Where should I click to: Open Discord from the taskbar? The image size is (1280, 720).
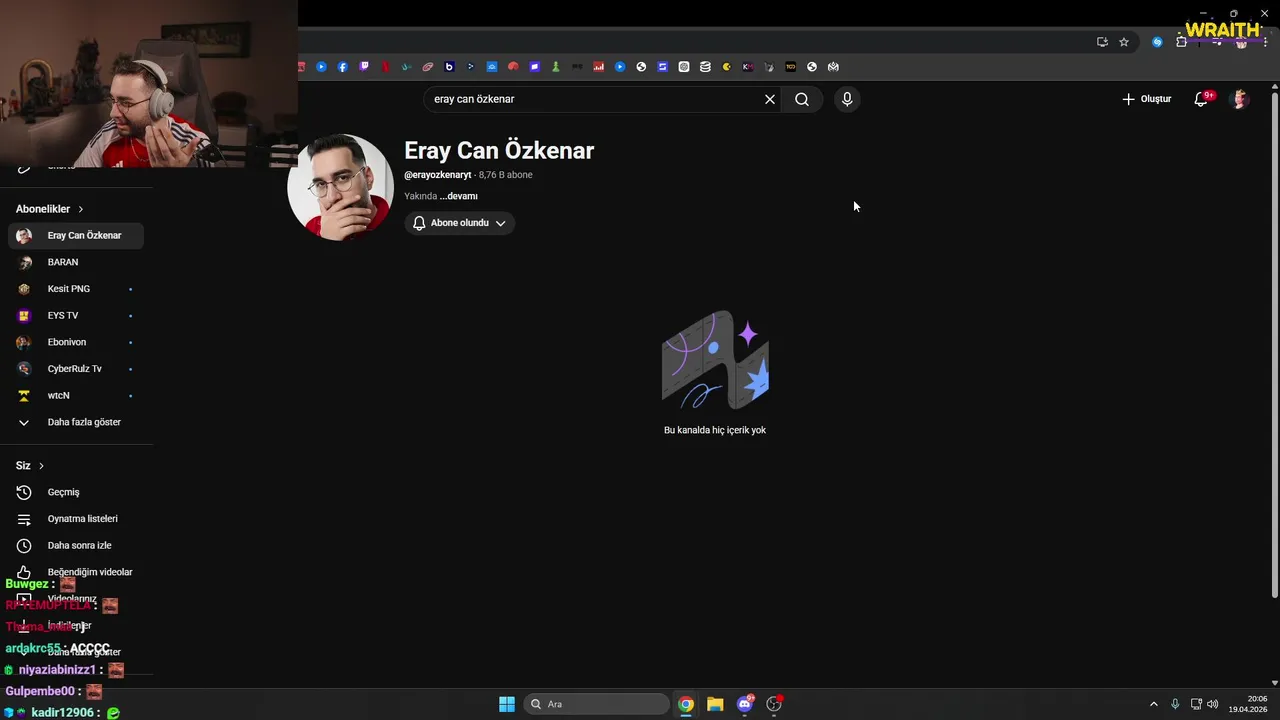(x=745, y=704)
